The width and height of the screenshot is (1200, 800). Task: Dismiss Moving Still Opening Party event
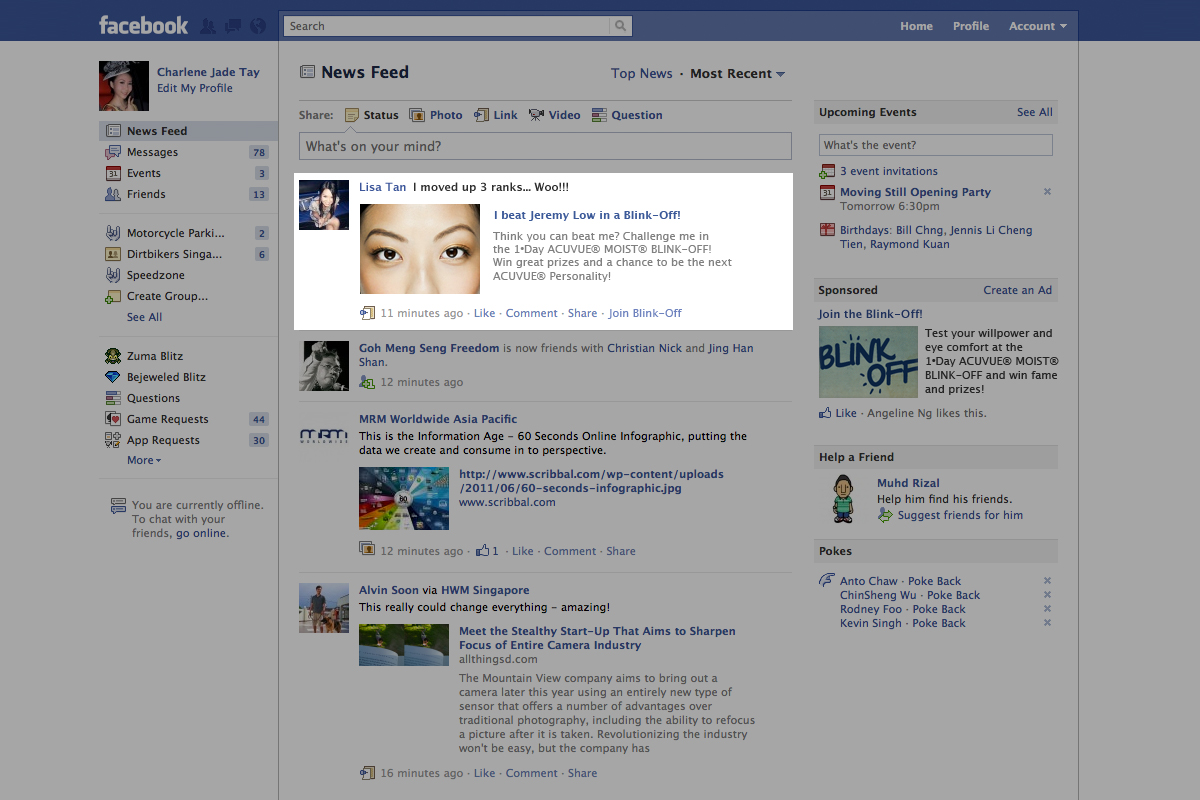(1047, 191)
